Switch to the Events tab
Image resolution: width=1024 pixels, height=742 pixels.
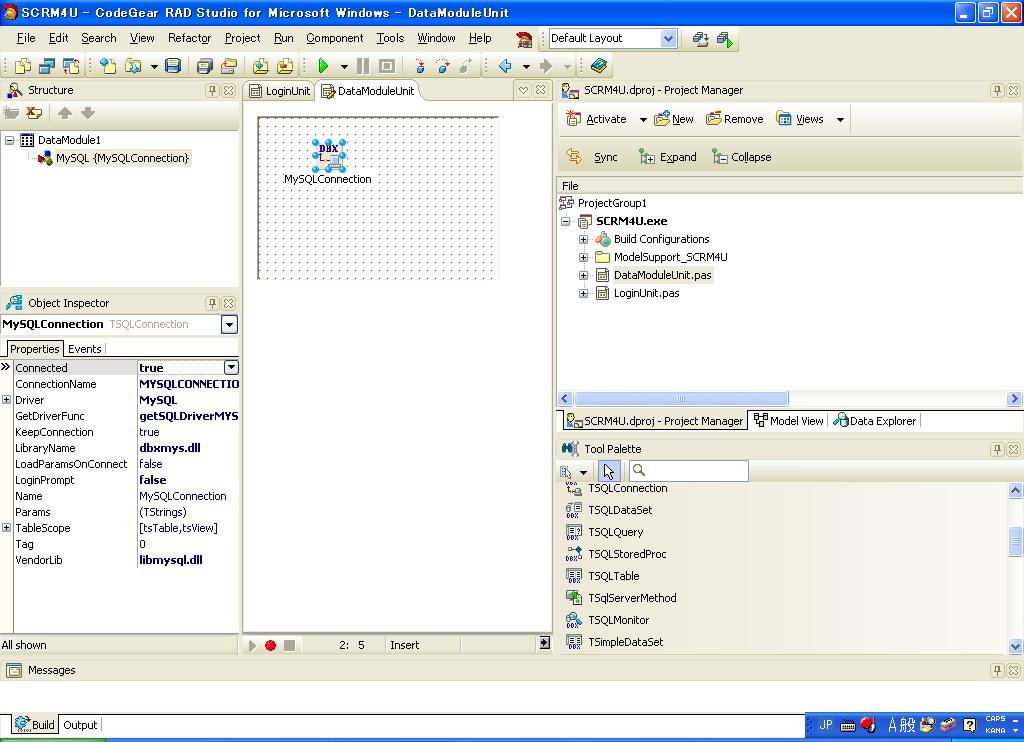click(x=85, y=349)
